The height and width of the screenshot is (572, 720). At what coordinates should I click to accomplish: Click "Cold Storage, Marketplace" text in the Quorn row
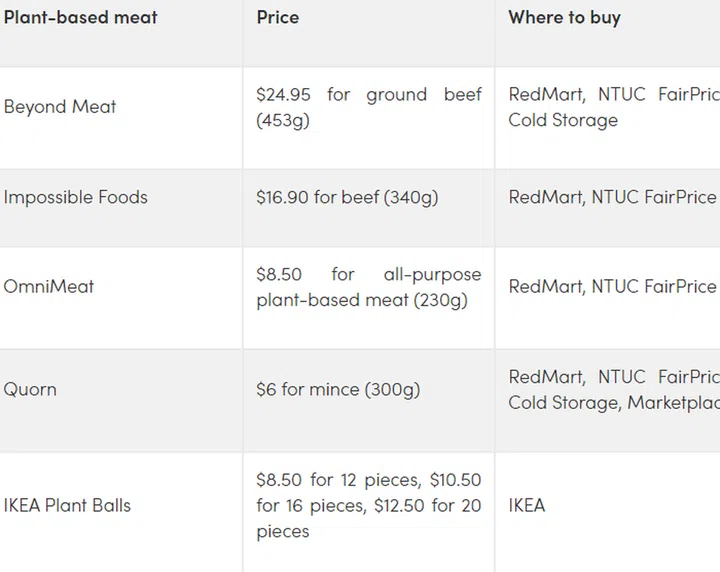point(613,403)
